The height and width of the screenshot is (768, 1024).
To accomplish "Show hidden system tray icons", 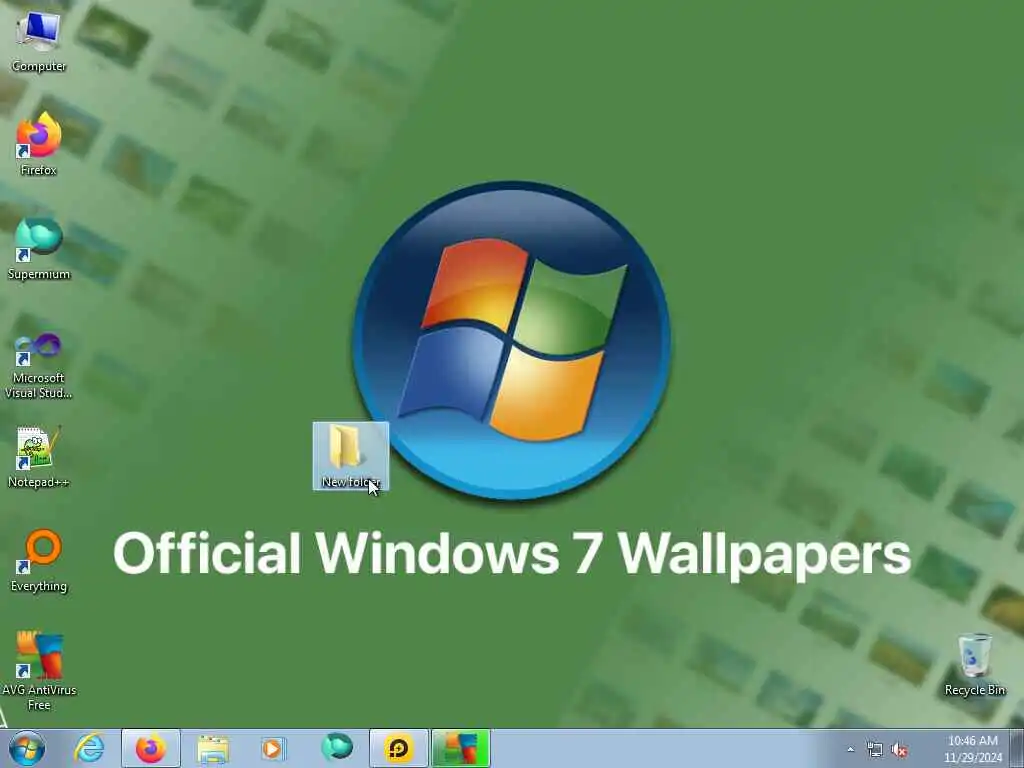I will coord(850,750).
